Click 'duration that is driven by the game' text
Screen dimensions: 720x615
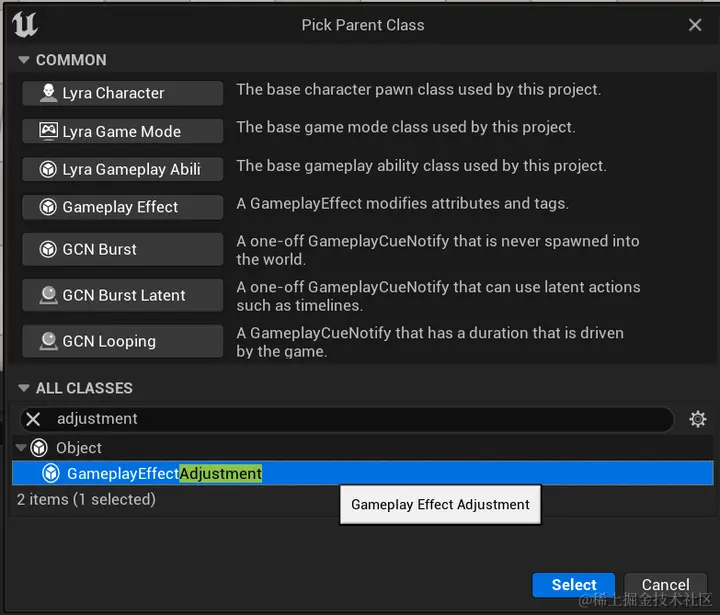point(430,342)
